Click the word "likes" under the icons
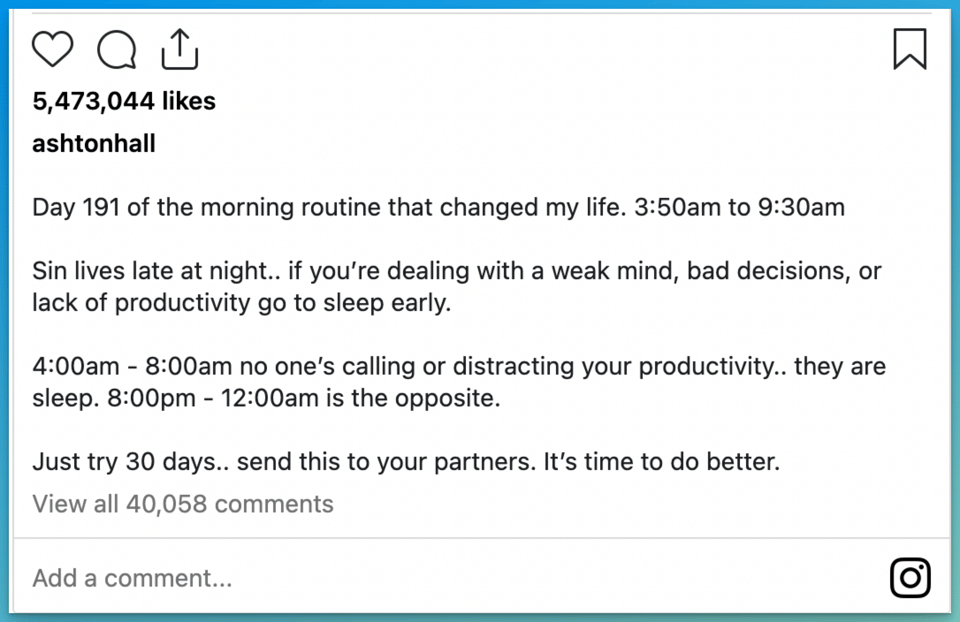Image resolution: width=960 pixels, height=622 pixels. click(x=189, y=101)
